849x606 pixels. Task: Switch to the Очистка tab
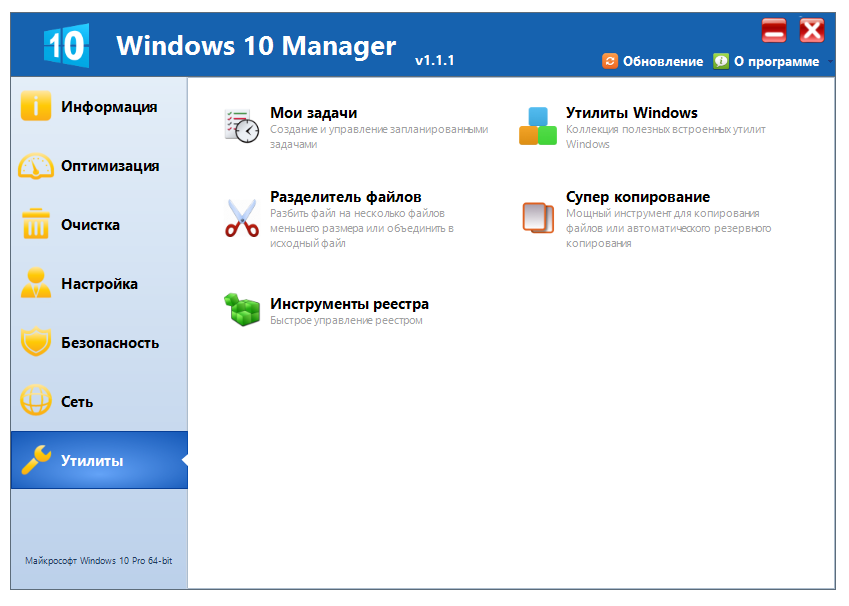click(99, 225)
